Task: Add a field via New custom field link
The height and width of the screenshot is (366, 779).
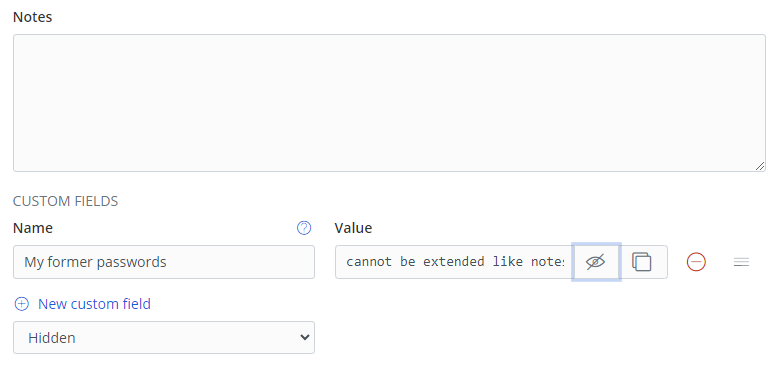Action: [x=94, y=304]
